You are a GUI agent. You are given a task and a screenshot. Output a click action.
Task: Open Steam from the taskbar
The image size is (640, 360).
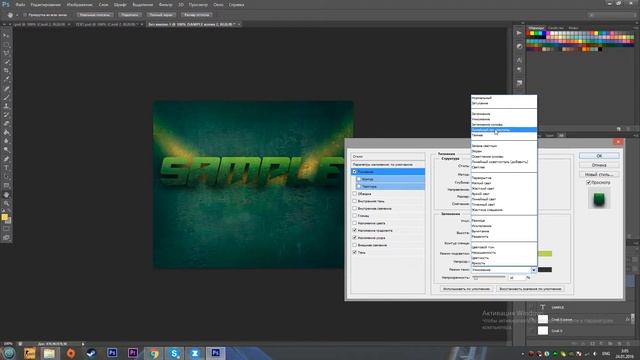coord(91,353)
